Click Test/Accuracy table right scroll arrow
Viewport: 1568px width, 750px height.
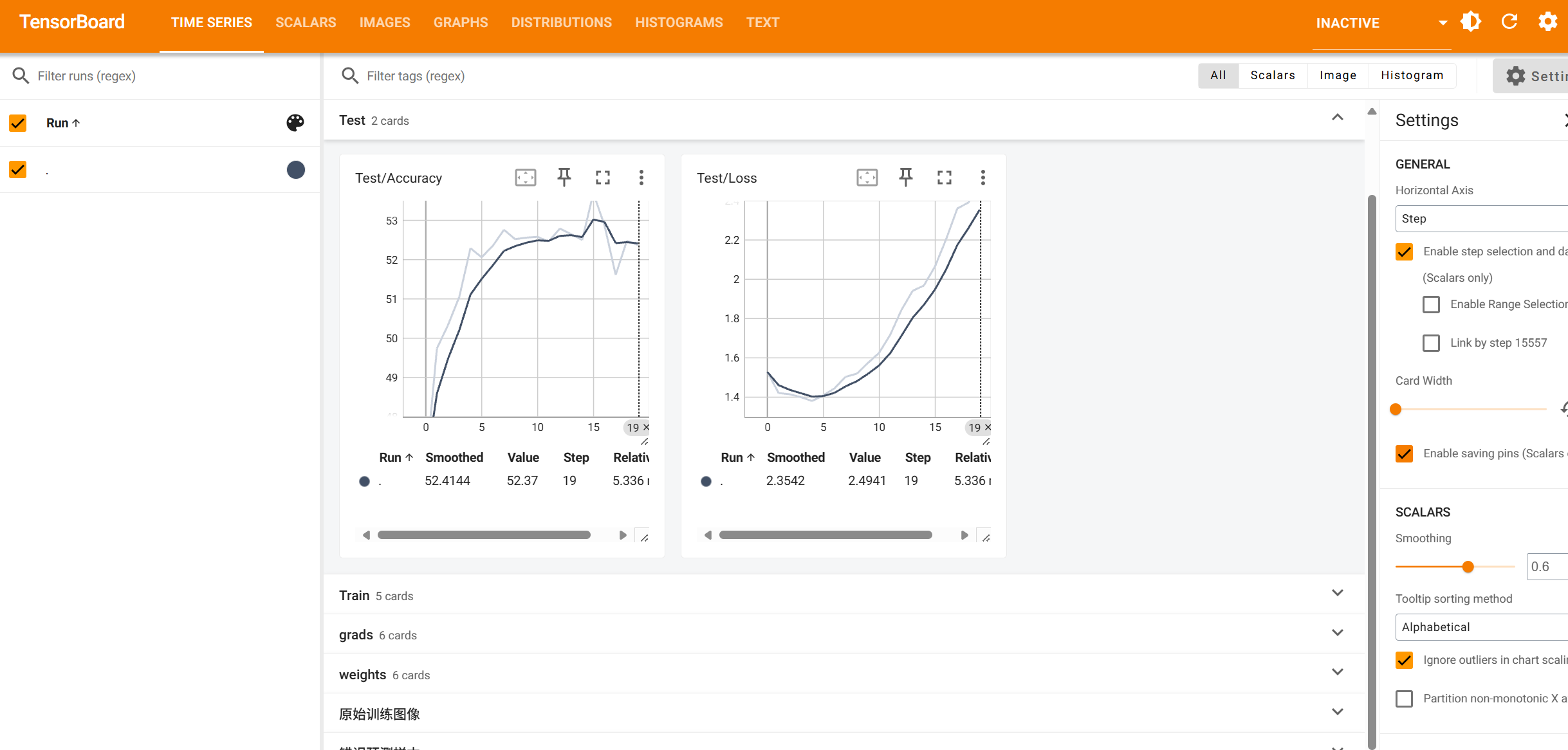point(623,535)
